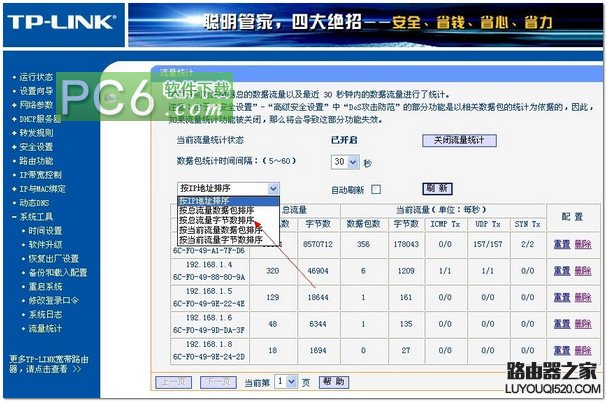Open IP带宽控制 in the sidebar
This screenshot has height=402, width=607.
(40, 175)
